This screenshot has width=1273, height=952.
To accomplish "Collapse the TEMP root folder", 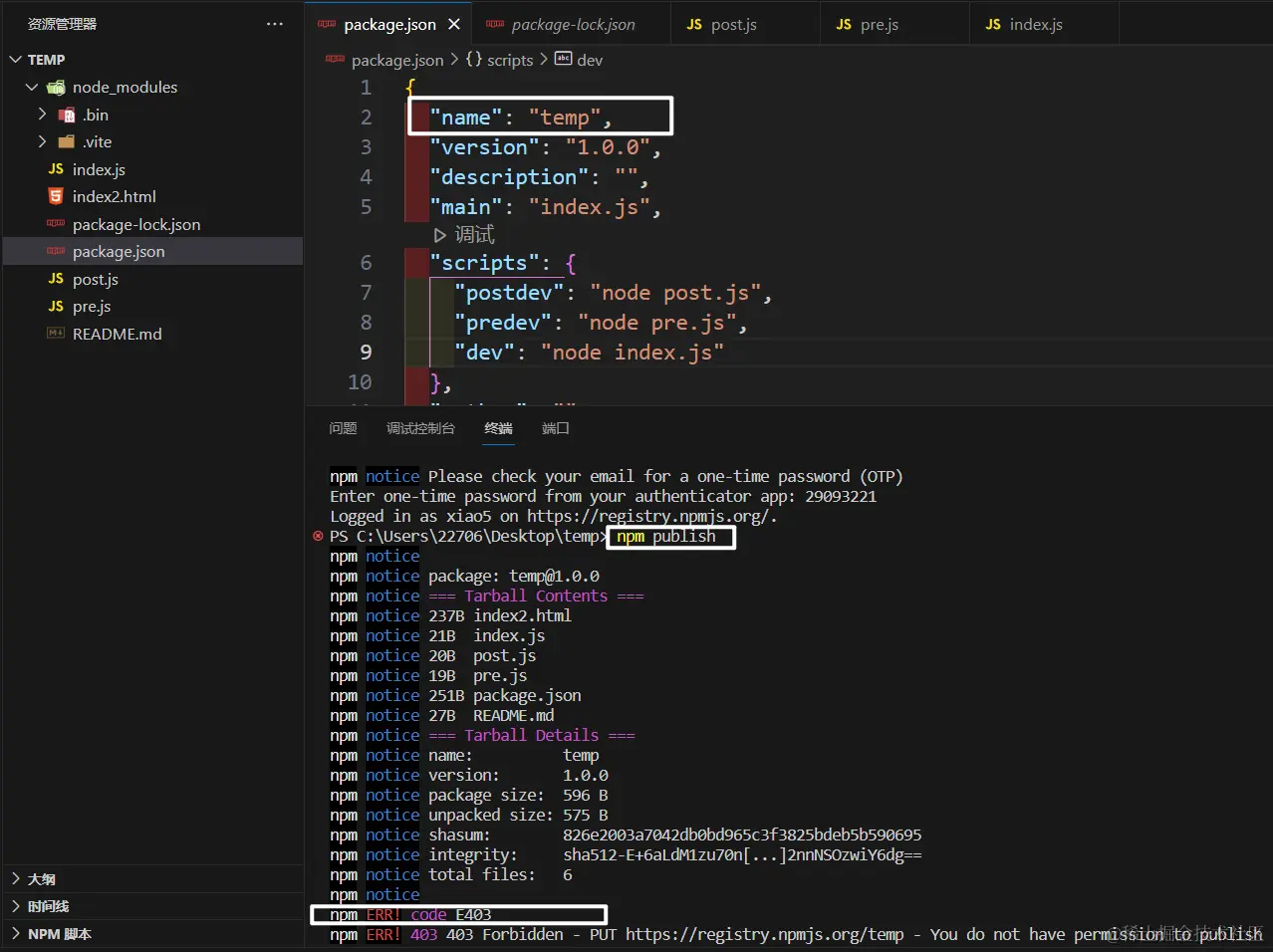I will click(x=15, y=60).
